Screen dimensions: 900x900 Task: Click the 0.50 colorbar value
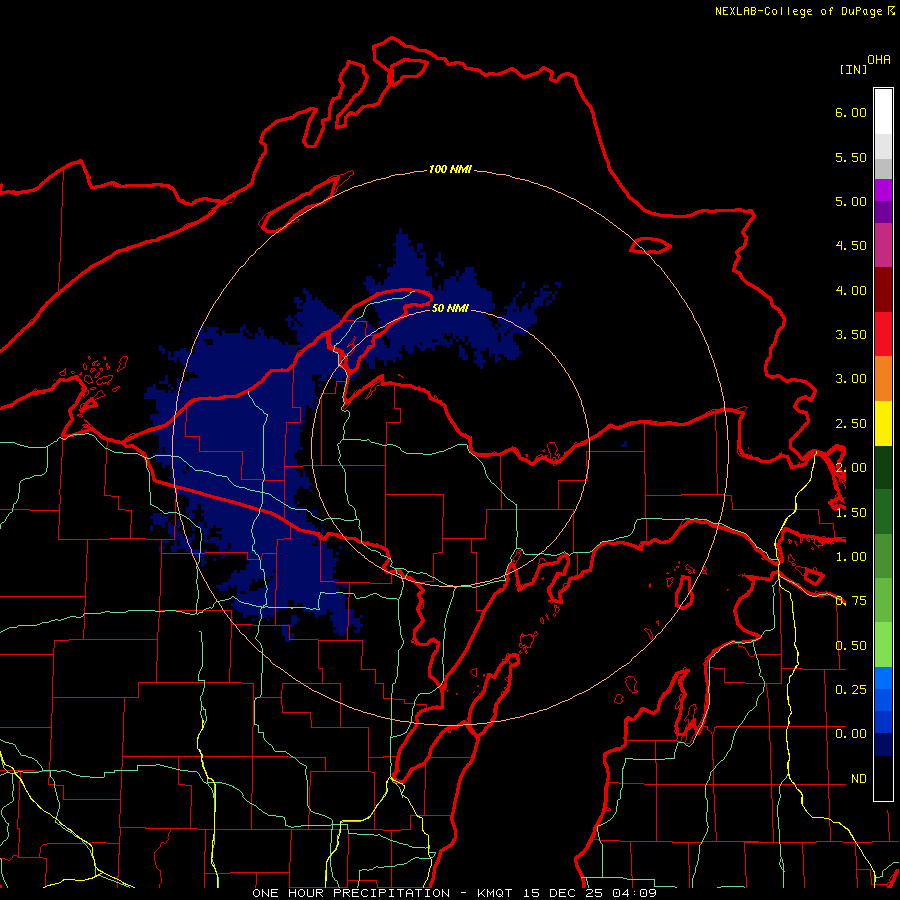[x=851, y=646]
